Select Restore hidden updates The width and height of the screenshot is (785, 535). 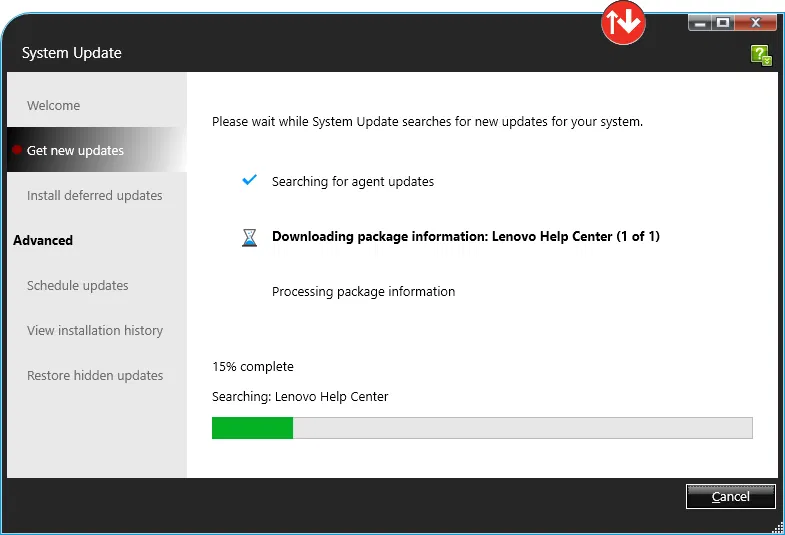[x=95, y=375]
